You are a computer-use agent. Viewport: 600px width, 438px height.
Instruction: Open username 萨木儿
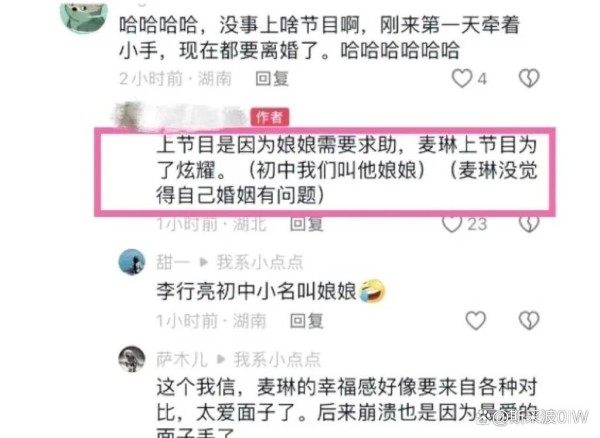click(x=182, y=359)
